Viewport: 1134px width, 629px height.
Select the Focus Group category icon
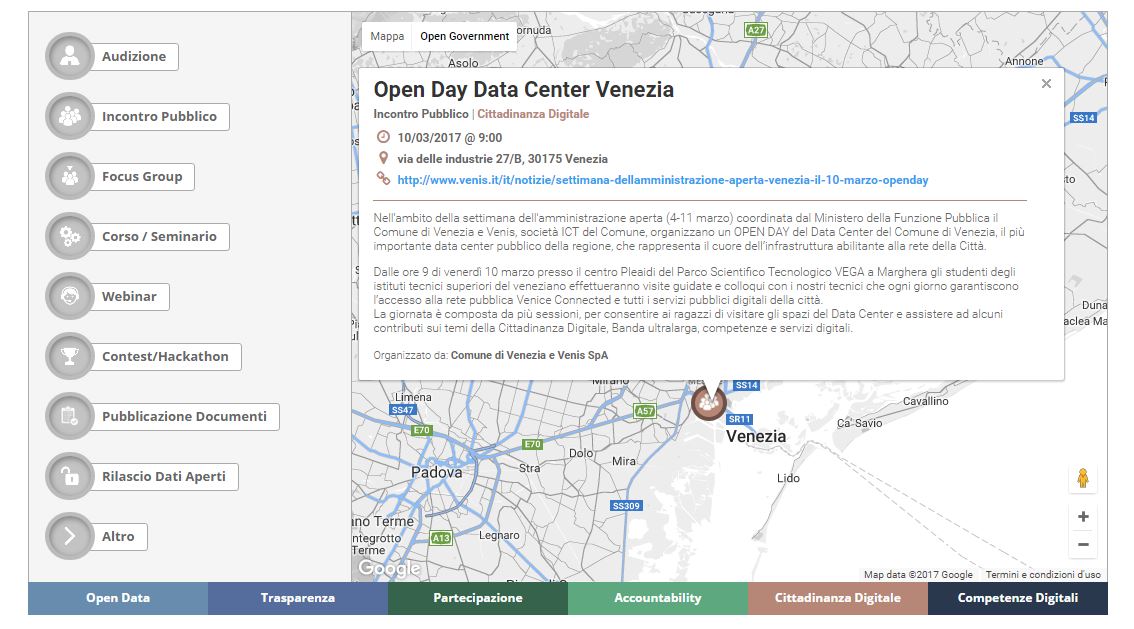68,177
